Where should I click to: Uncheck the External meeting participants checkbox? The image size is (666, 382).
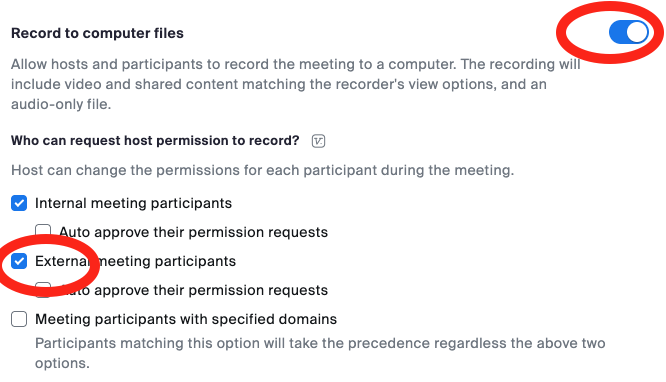click(19, 261)
